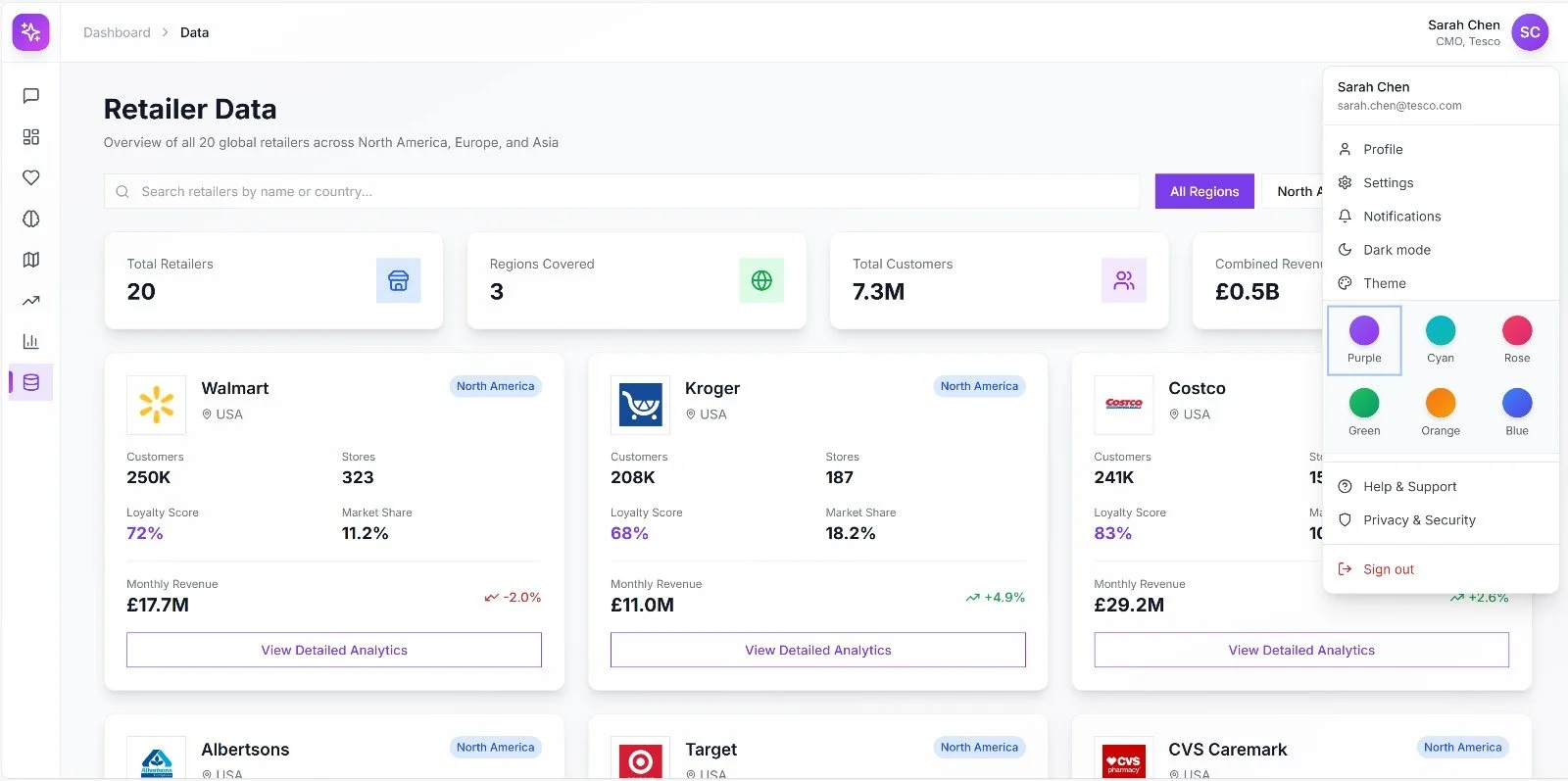Select the All Regions filter
Screen dimensions: 1568x781
click(1204, 191)
